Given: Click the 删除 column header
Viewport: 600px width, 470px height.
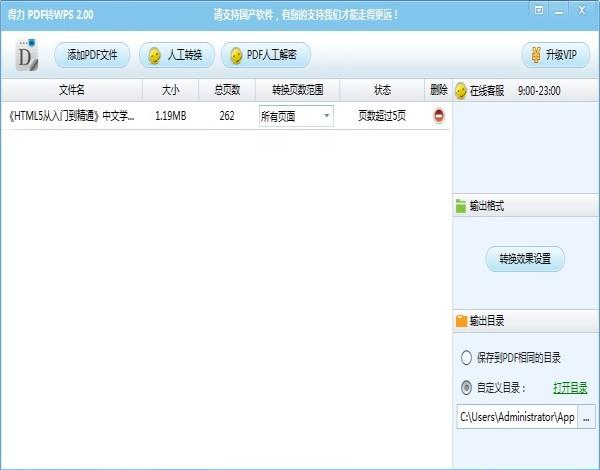Looking at the screenshot, I should coord(439,90).
